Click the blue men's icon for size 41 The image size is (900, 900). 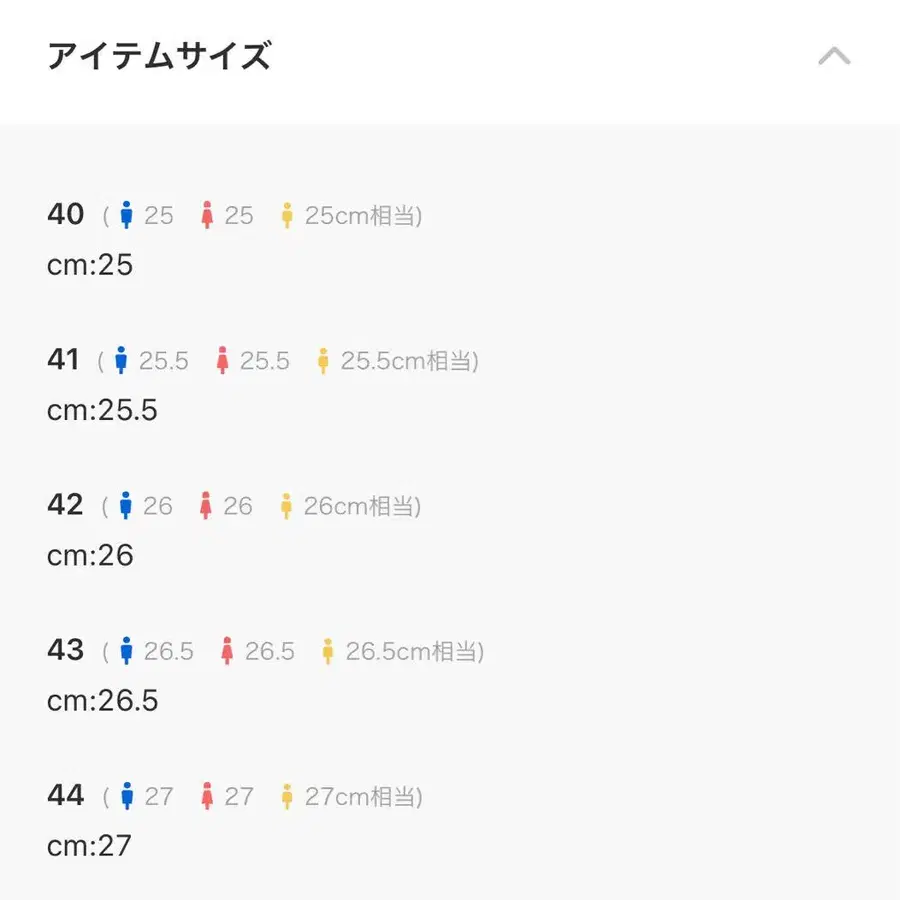[x=121, y=361]
